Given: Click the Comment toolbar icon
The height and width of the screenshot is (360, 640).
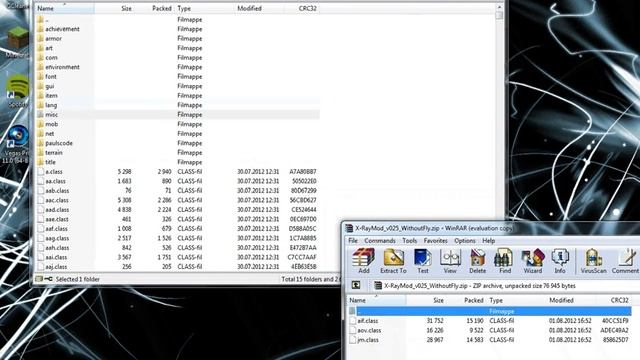Looking at the screenshot, I should [x=625, y=261].
